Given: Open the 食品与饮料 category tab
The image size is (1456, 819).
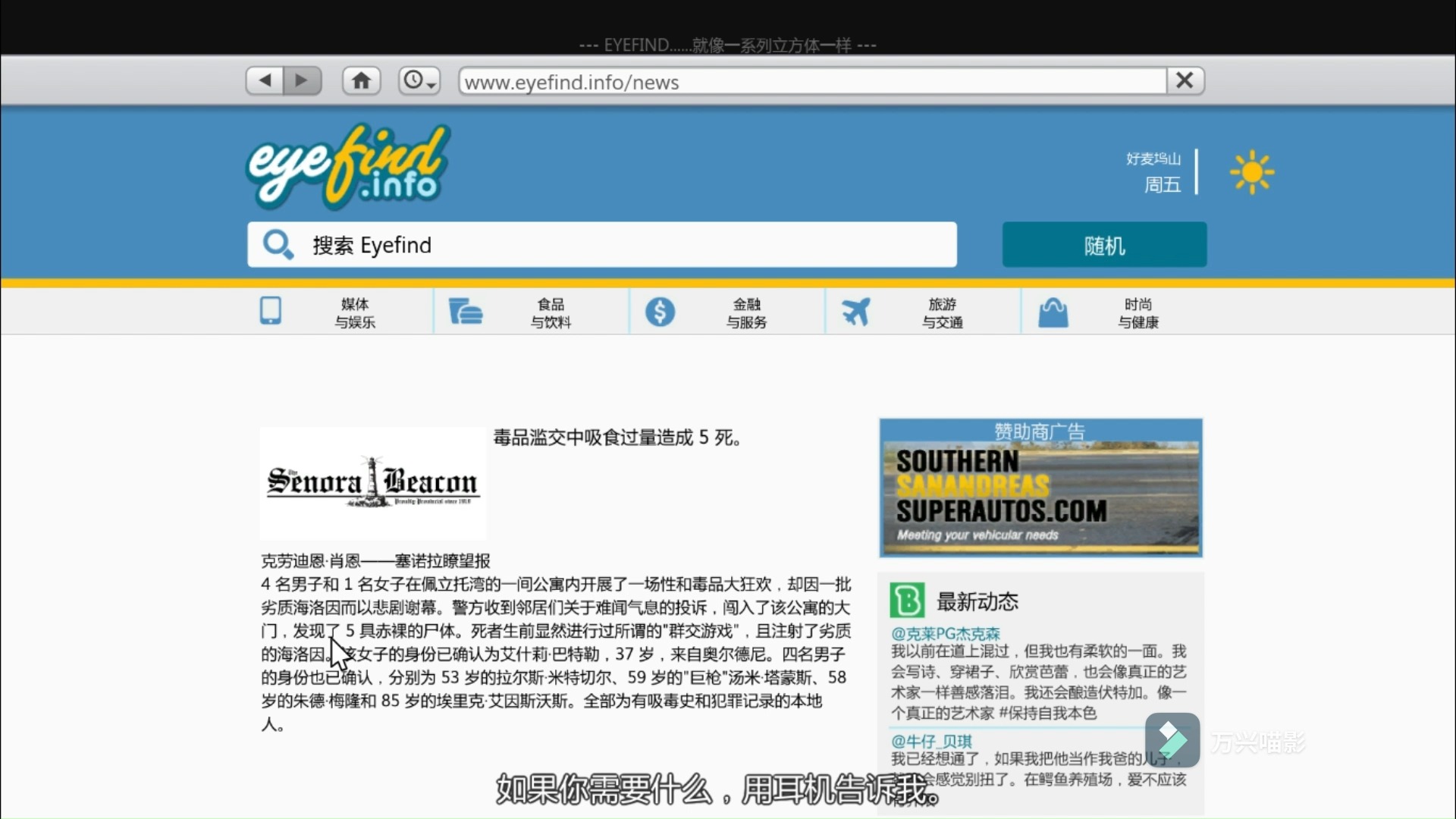Looking at the screenshot, I should [x=550, y=311].
